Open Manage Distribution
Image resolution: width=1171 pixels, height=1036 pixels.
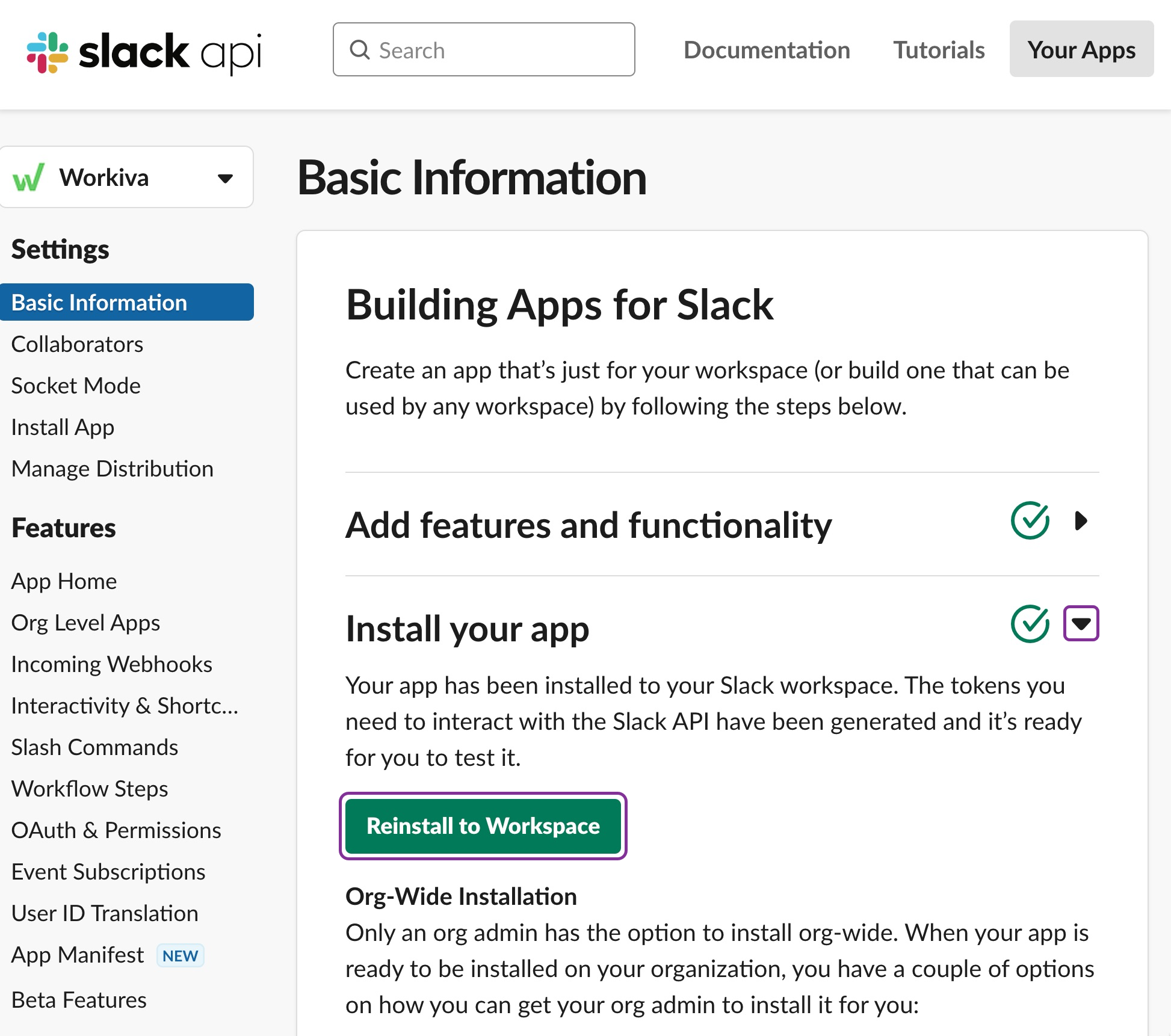tap(113, 469)
